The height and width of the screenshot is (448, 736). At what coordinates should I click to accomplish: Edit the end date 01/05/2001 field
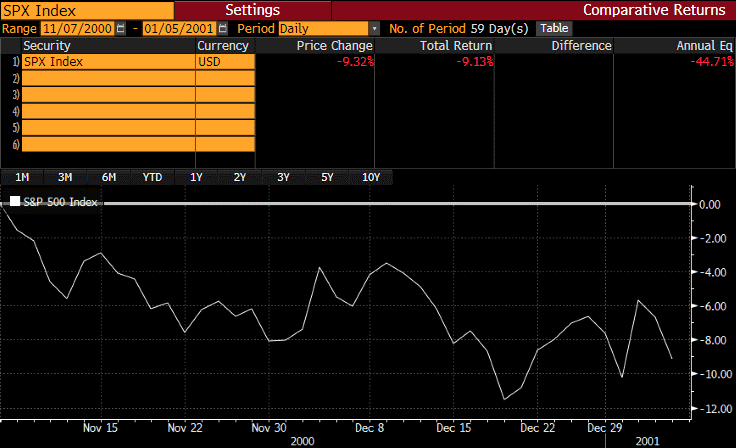point(179,29)
